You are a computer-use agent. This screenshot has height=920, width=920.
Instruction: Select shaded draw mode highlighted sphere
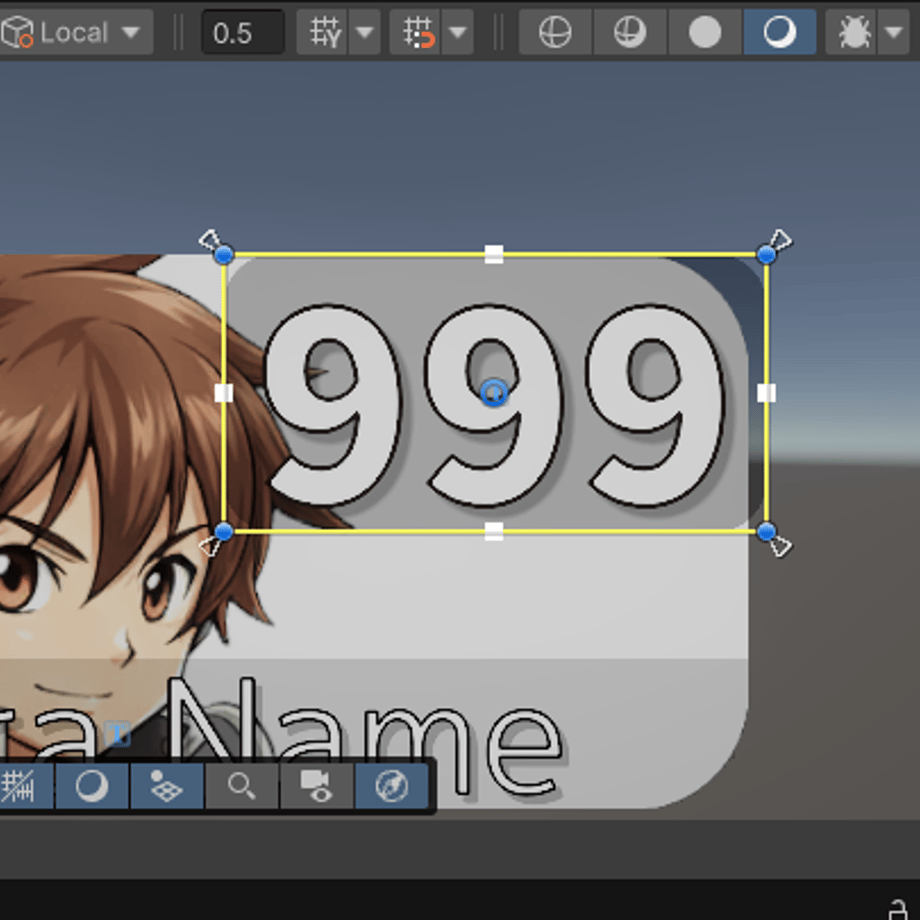tap(780, 32)
